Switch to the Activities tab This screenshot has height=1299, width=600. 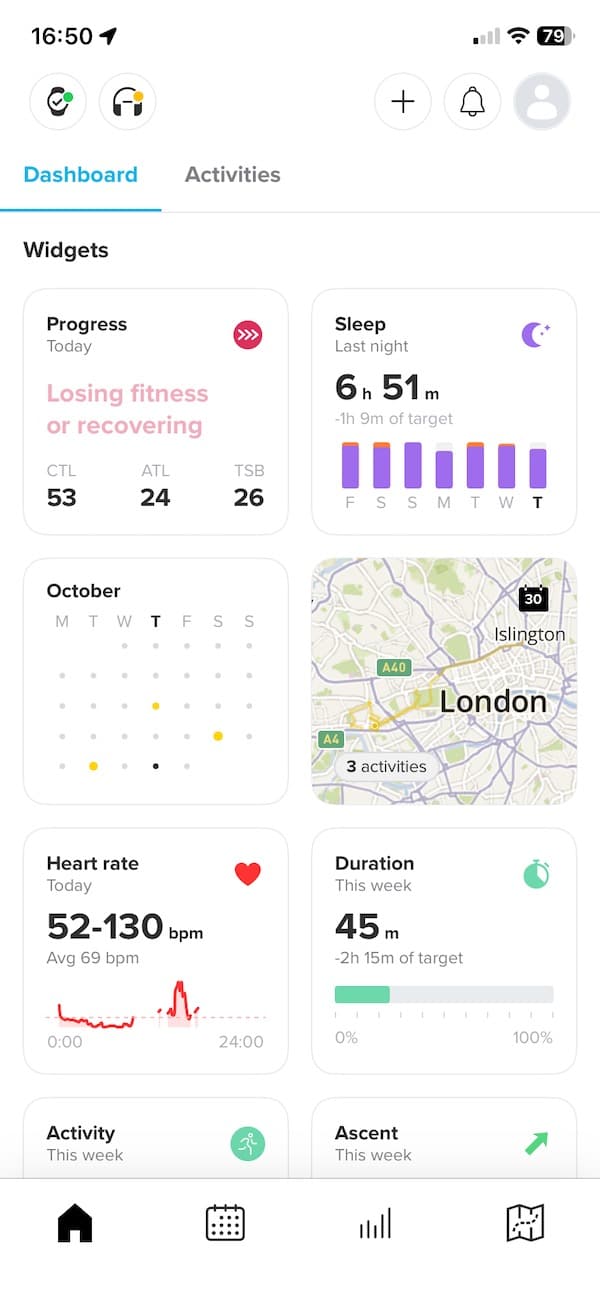[232, 175]
